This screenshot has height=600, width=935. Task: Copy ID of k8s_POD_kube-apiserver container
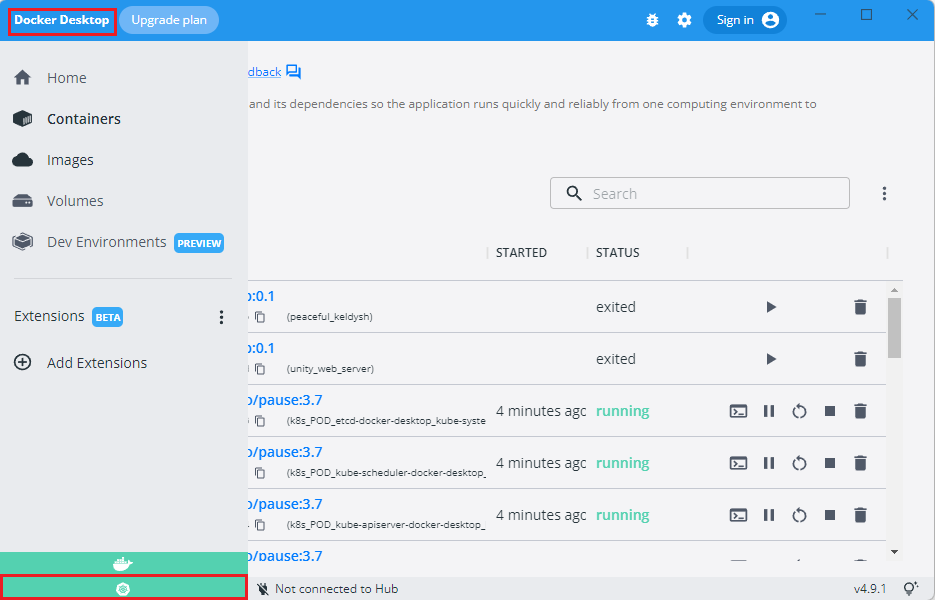pos(260,525)
